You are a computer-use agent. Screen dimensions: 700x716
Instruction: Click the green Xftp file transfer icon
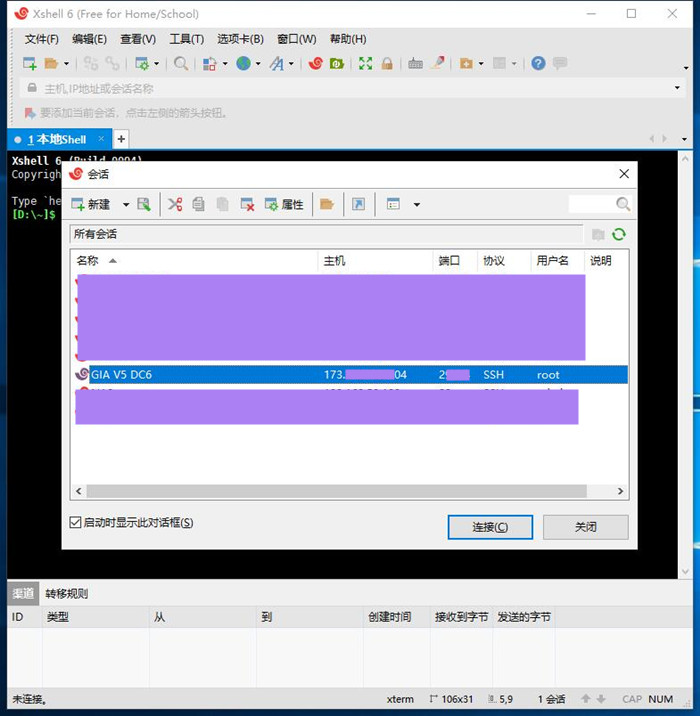click(x=337, y=63)
